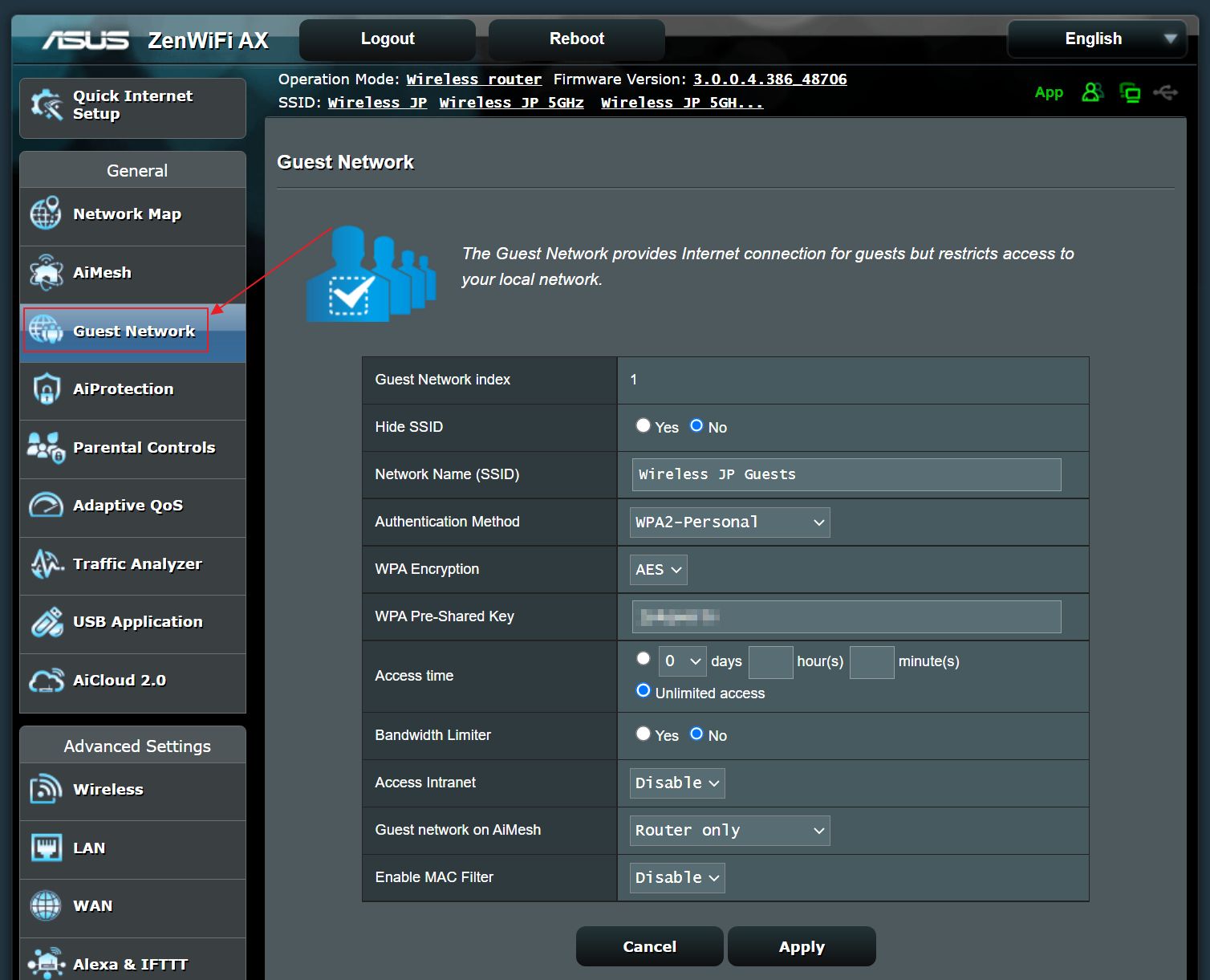Open Parental Controls menu item
Screen dimensions: 1210x980
tap(132, 449)
